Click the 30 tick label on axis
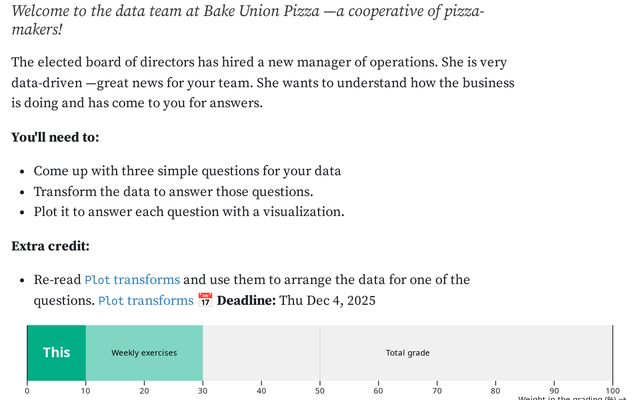 tap(203, 390)
